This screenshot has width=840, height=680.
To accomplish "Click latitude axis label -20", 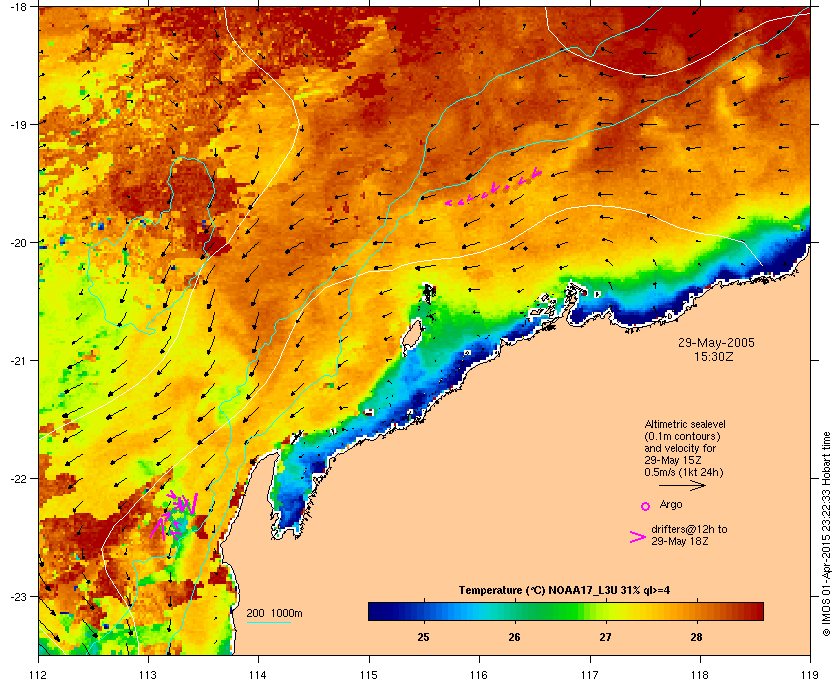I will [18, 243].
